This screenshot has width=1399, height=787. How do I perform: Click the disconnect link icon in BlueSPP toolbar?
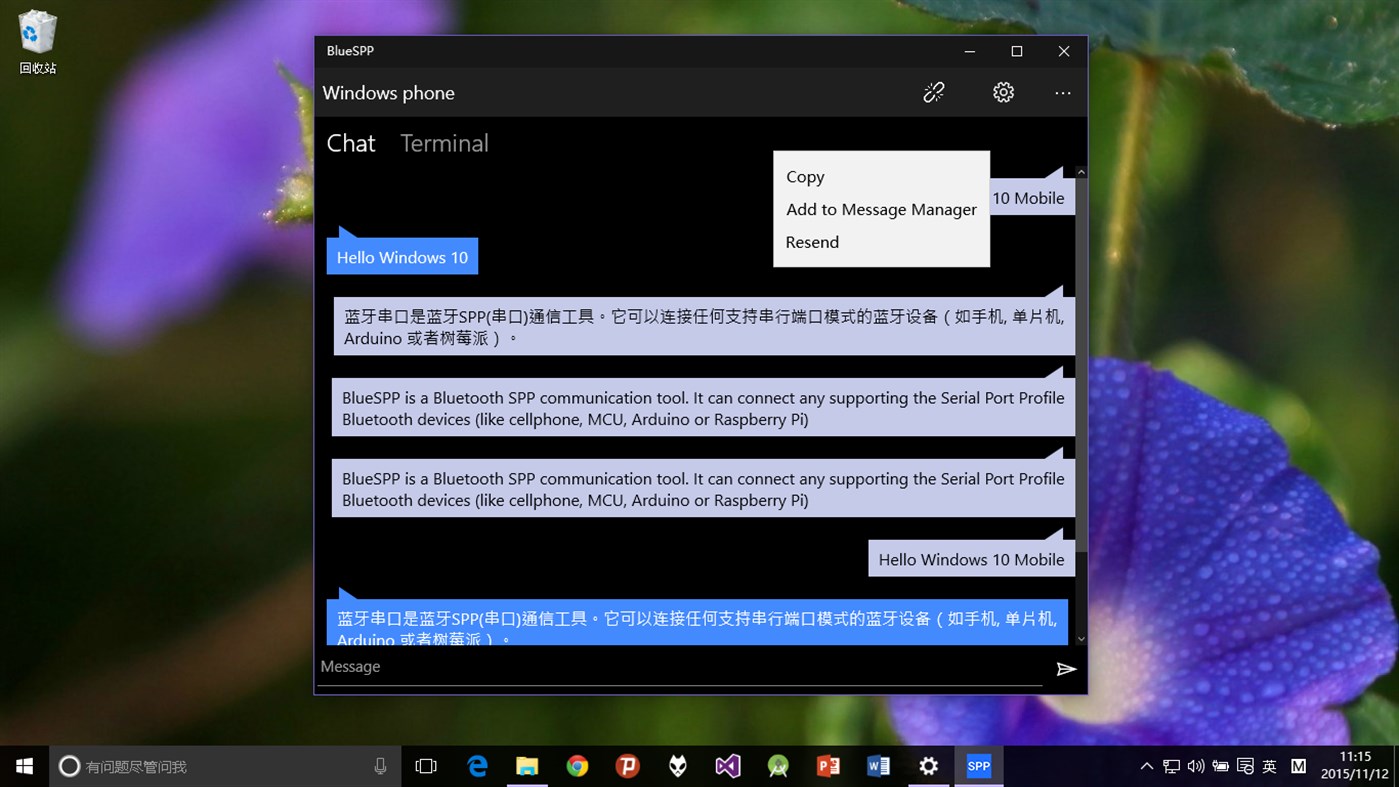tap(933, 91)
